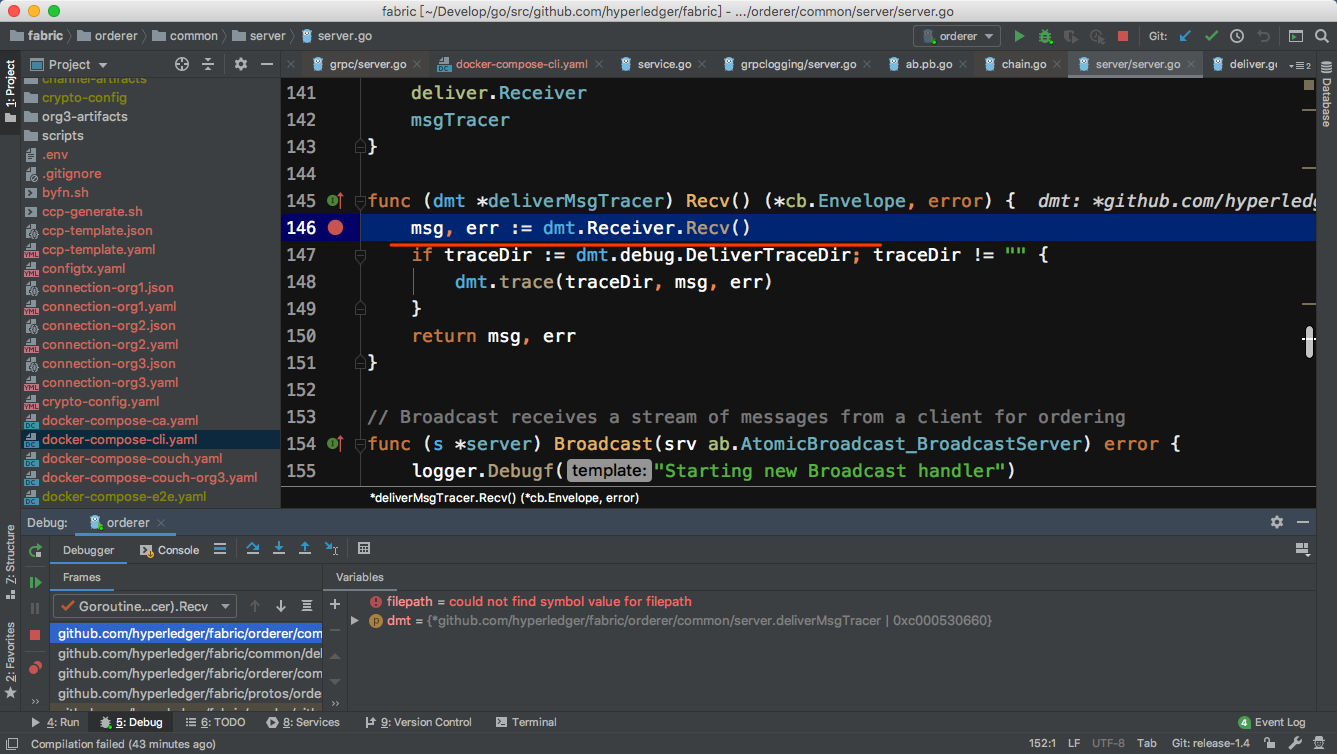Stop the debug session with the red square
1337x754 pixels.
coord(36,635)
